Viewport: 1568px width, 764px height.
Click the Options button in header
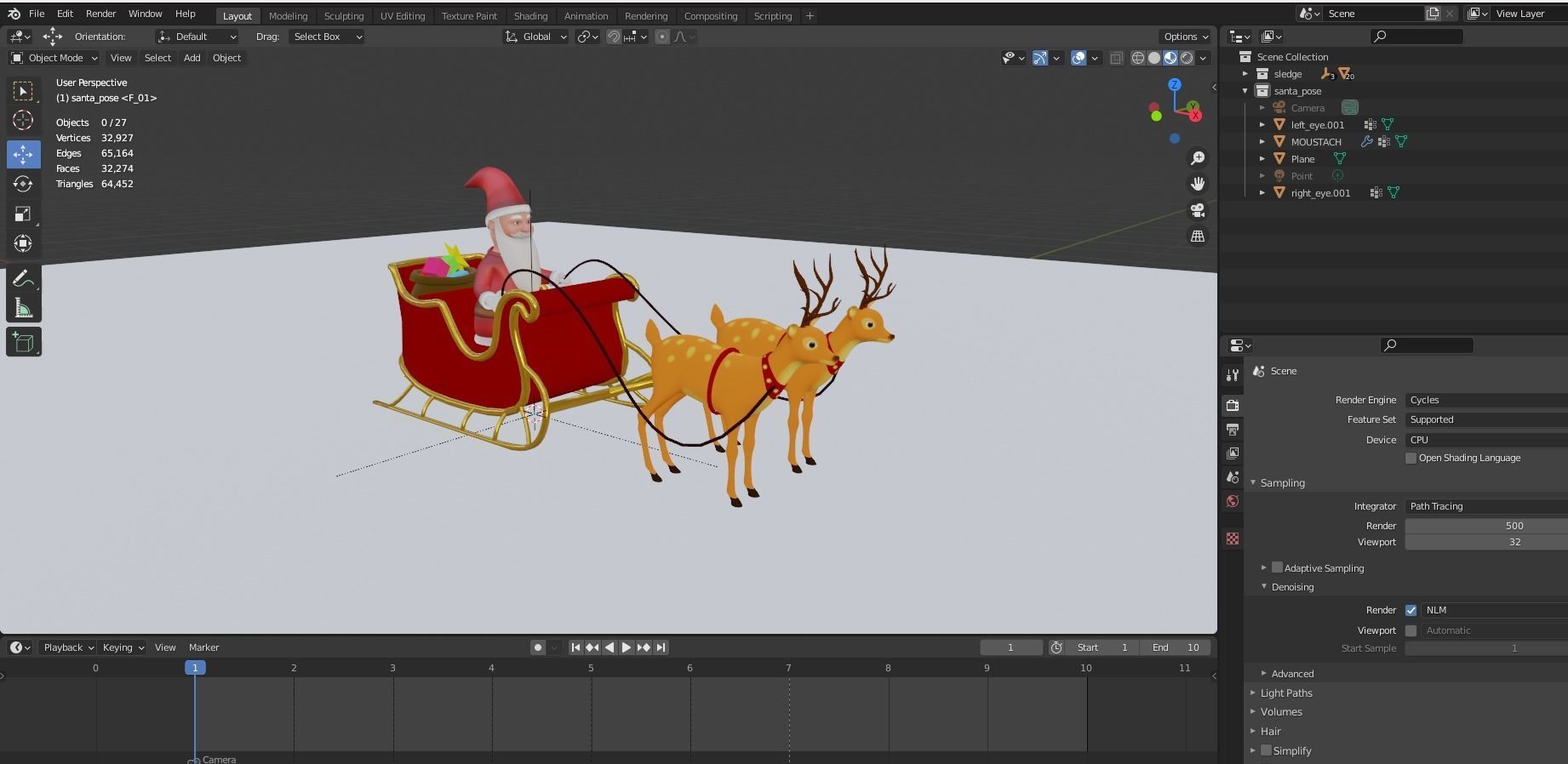coord(1185,37)
